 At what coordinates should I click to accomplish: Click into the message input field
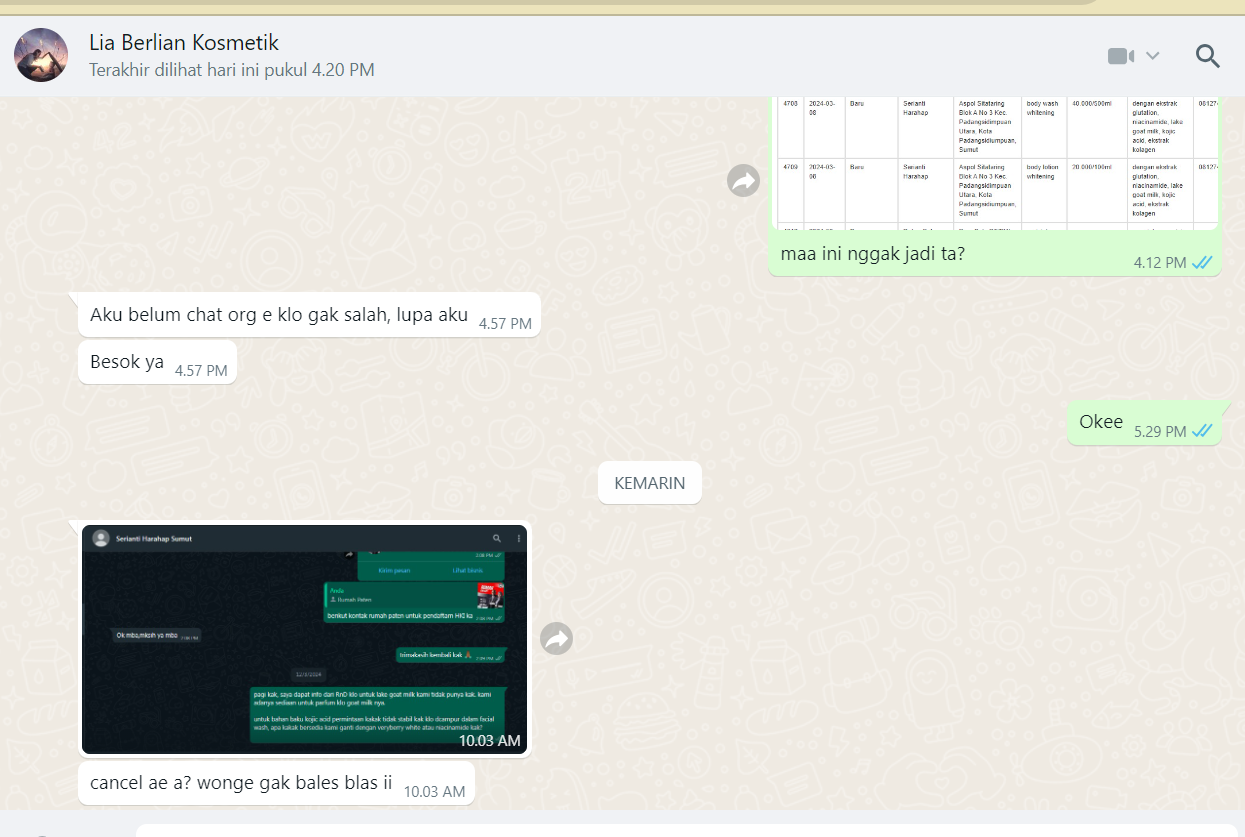point(685,830)
